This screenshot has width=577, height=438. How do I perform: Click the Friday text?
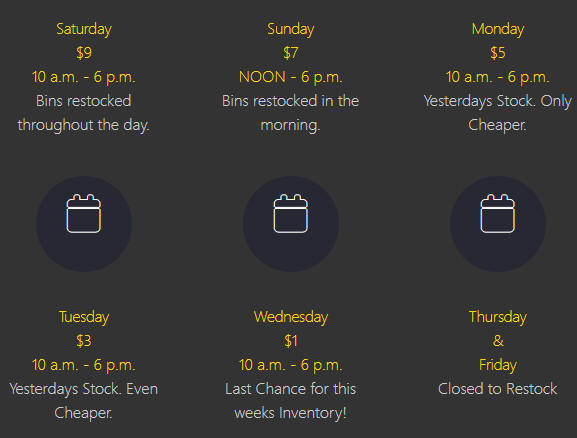498,365
